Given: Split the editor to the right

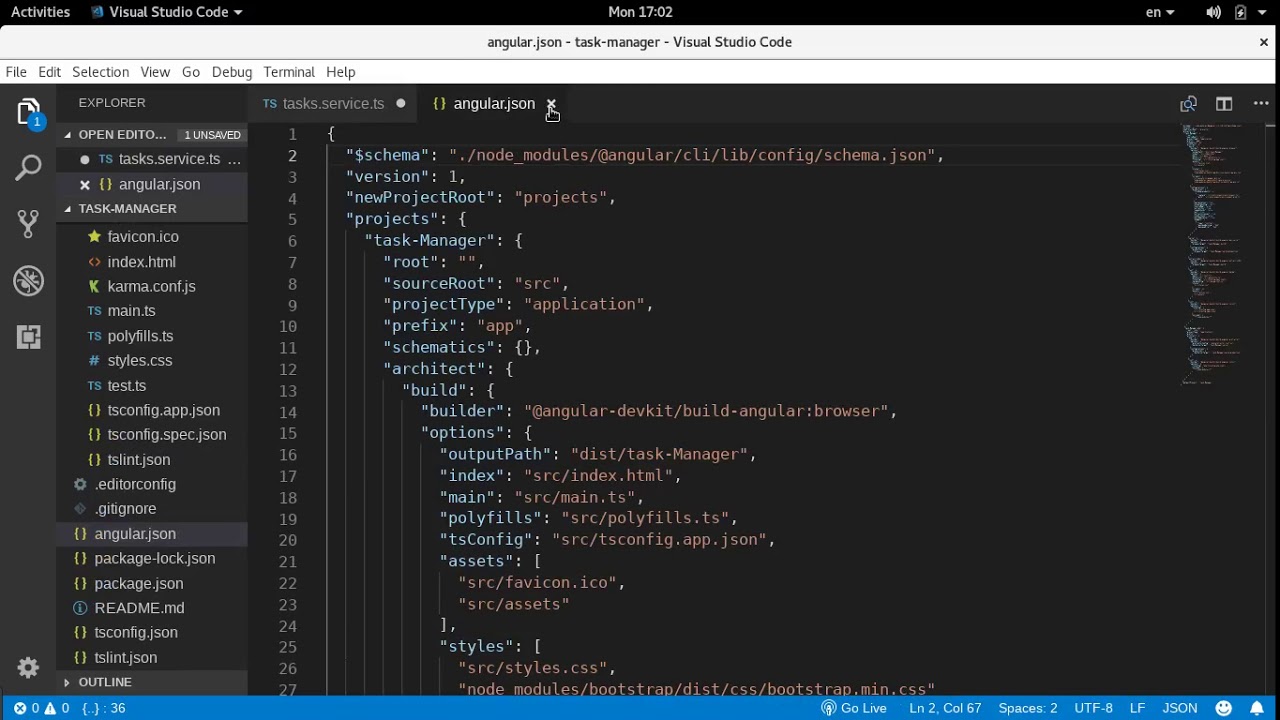Looking at the screenshot, I should point(1224,104).
